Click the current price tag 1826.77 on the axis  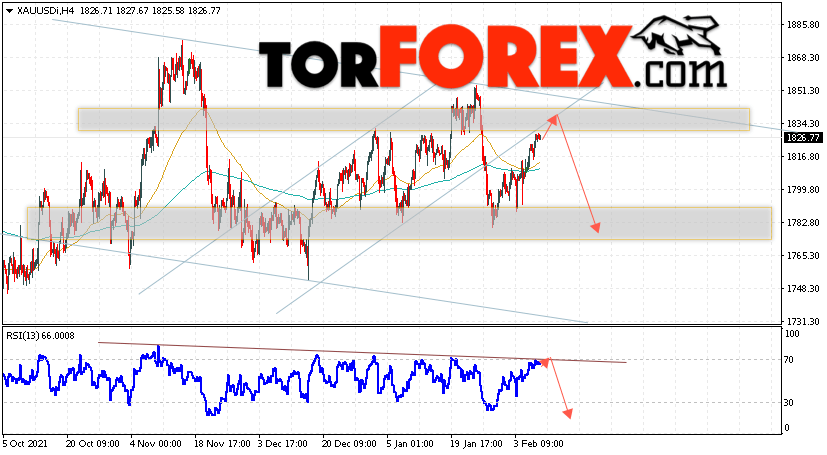pos(803,138)
